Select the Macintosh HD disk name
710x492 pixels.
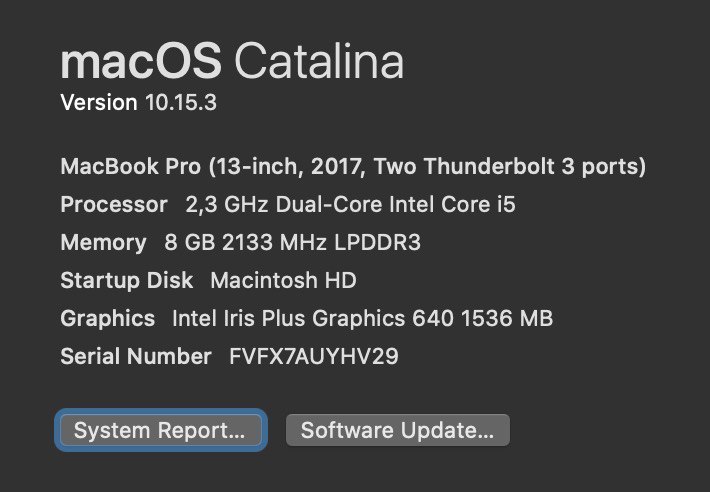tap(283, 280)
